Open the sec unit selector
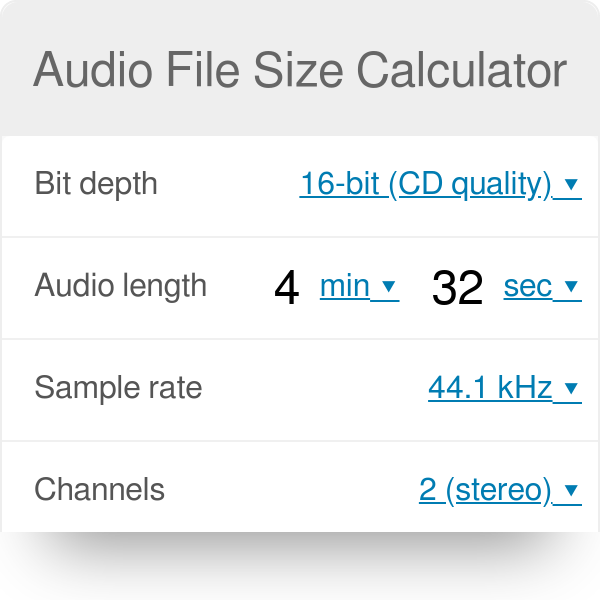The width and height of the screenshot is (600, 600). pos(528,287)
